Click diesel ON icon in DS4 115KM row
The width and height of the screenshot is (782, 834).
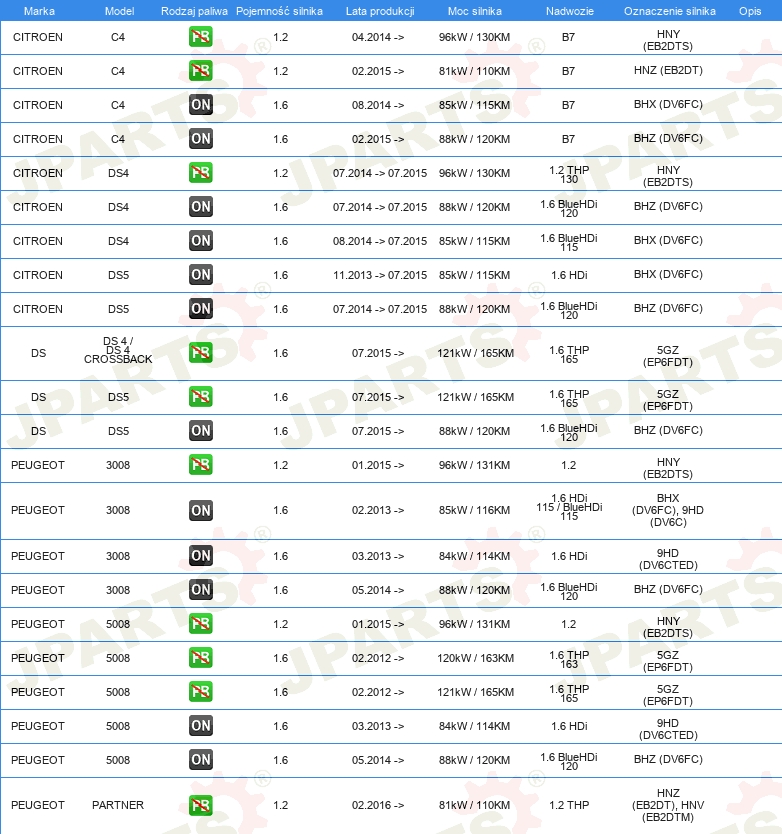pos(201,241)
